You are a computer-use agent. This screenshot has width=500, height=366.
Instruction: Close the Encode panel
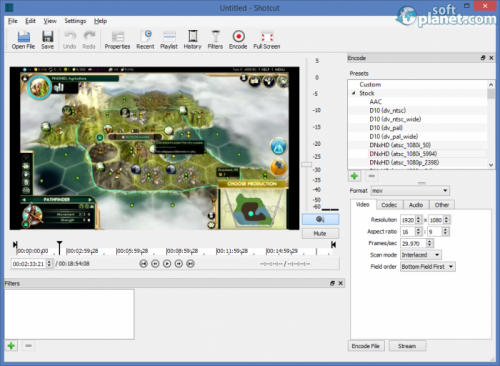(x=491, y=58)
